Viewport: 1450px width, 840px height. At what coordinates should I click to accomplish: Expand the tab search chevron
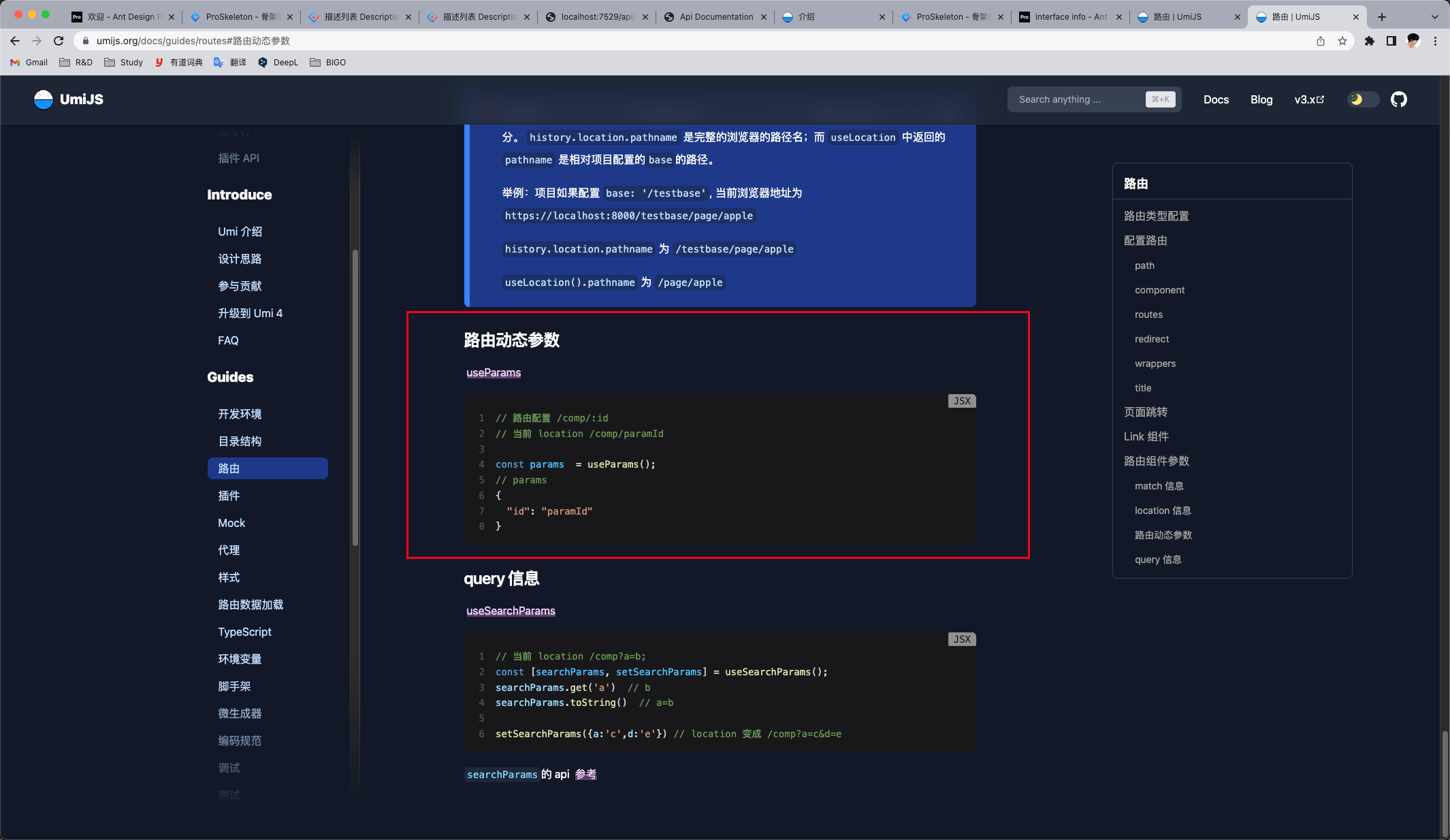(x=1434, y=16)
